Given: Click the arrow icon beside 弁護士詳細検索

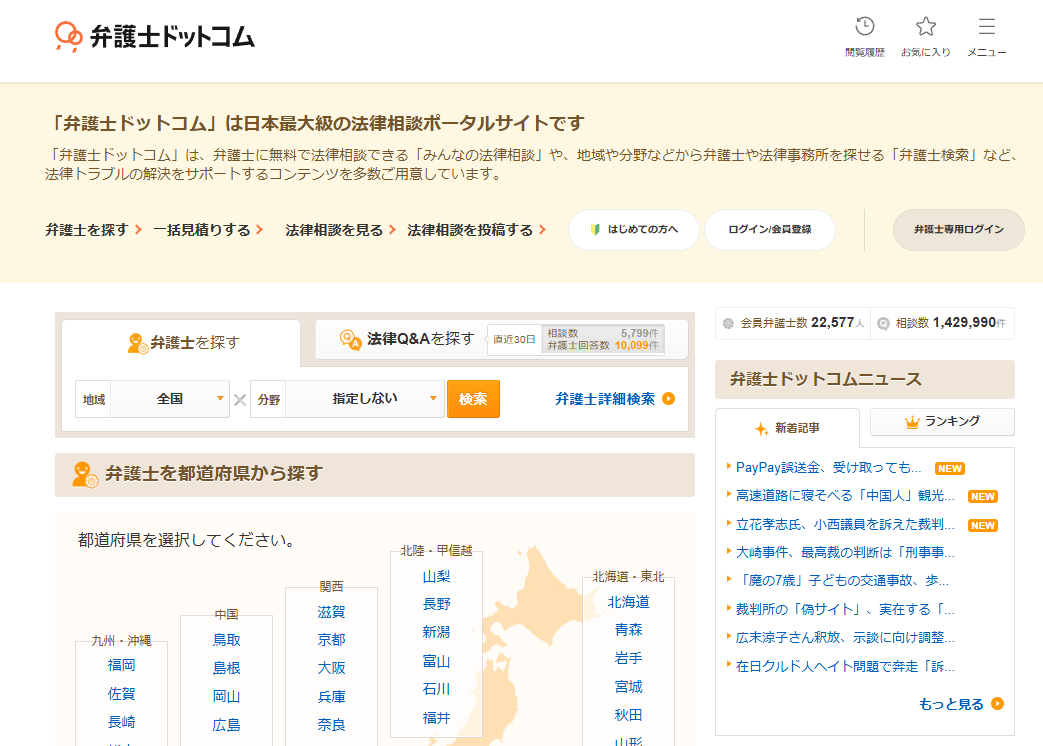Looking at the screenshot, I should point(669,399).
